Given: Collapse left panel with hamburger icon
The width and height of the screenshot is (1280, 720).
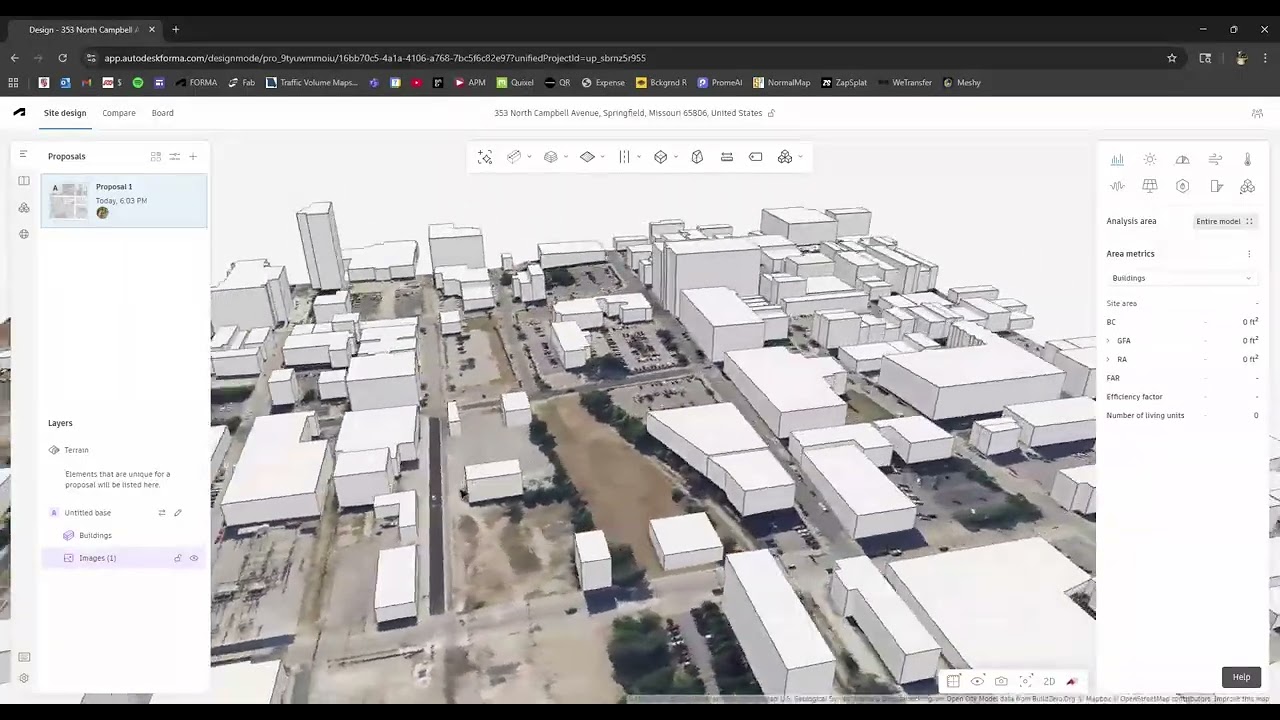Looking at the screenshot, I should click(23, 154).
